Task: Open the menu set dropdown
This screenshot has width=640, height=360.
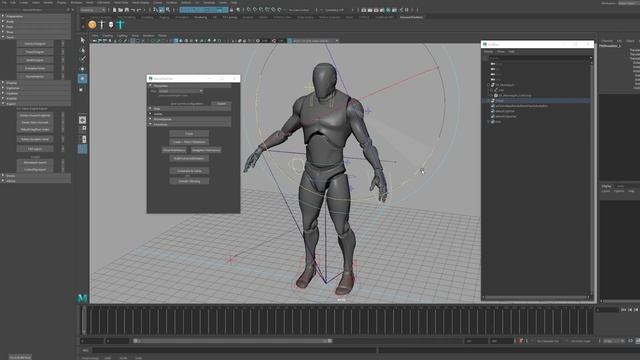Action: pos(93,10)
